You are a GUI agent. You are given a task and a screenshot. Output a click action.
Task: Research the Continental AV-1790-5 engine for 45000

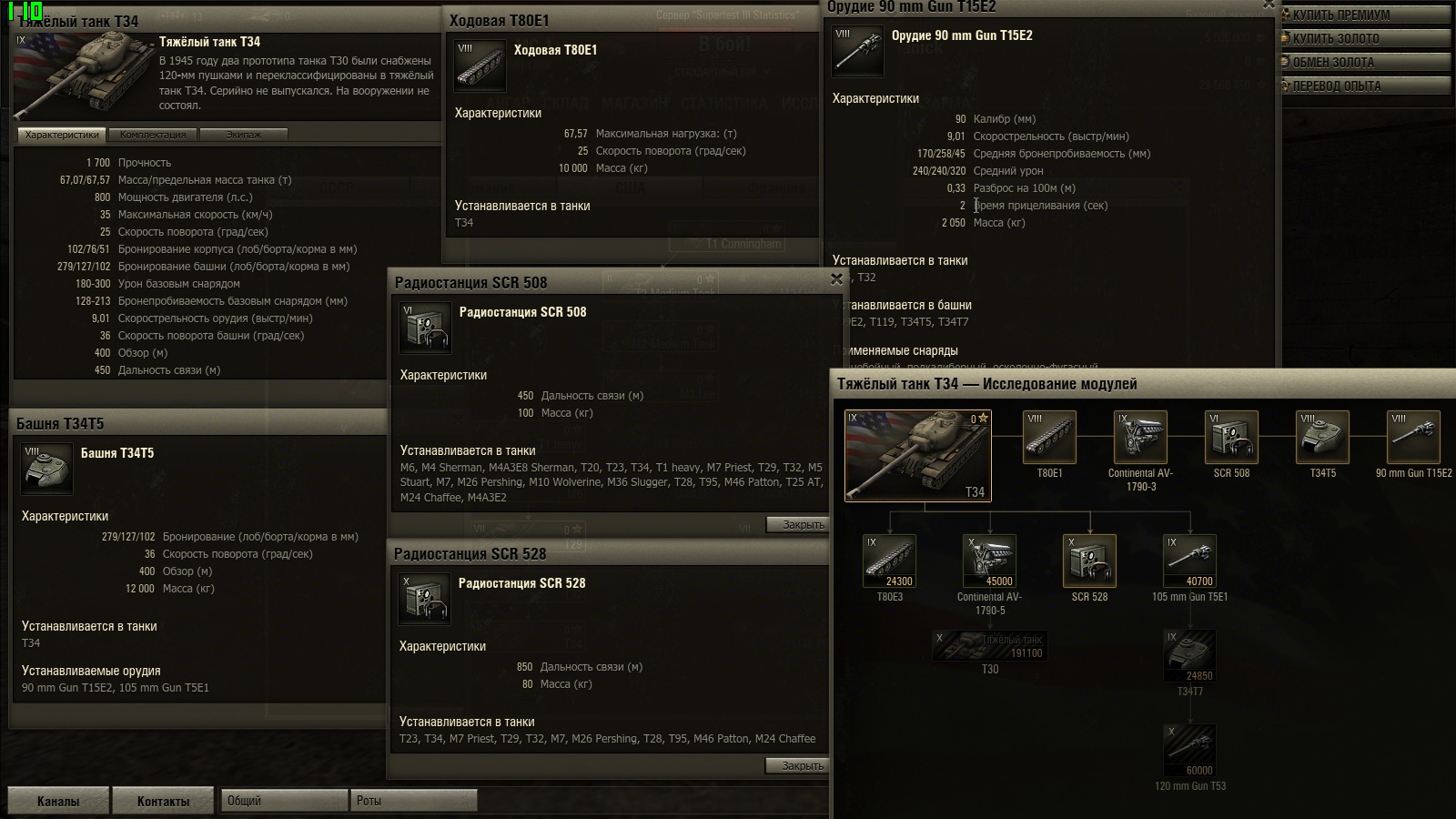(x=989, y=561)
